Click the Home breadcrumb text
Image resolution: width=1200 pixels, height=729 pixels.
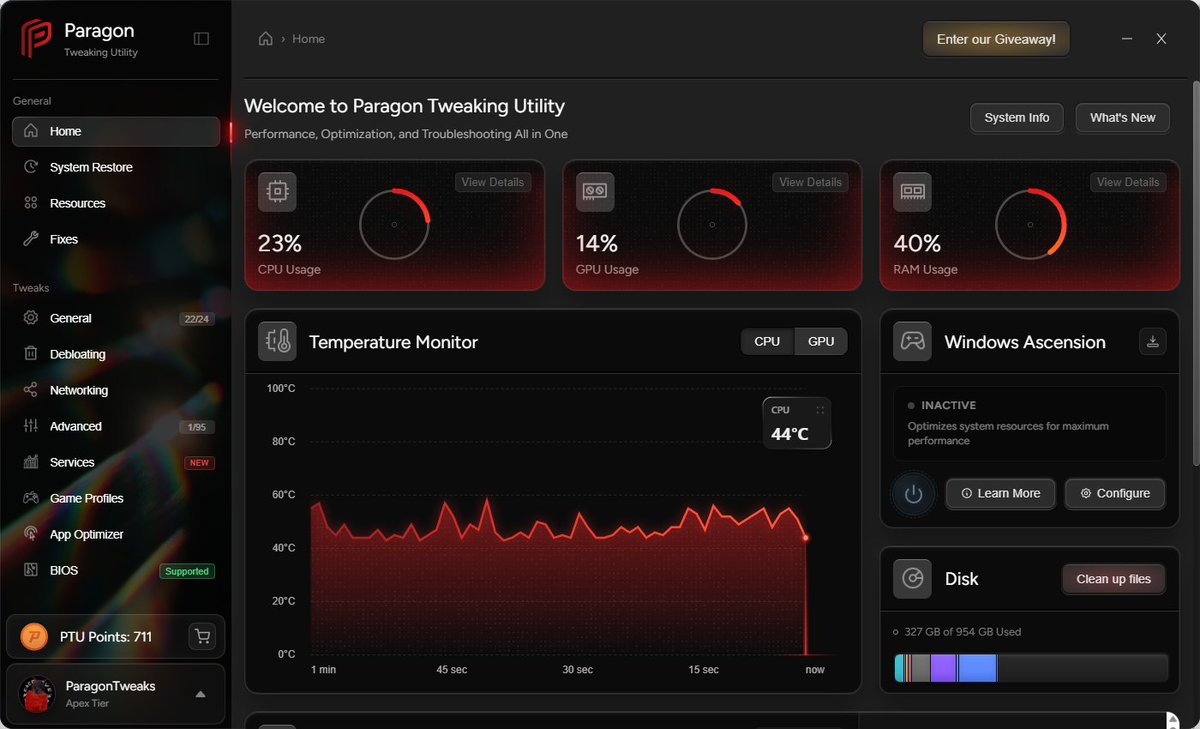click(308, 39)
